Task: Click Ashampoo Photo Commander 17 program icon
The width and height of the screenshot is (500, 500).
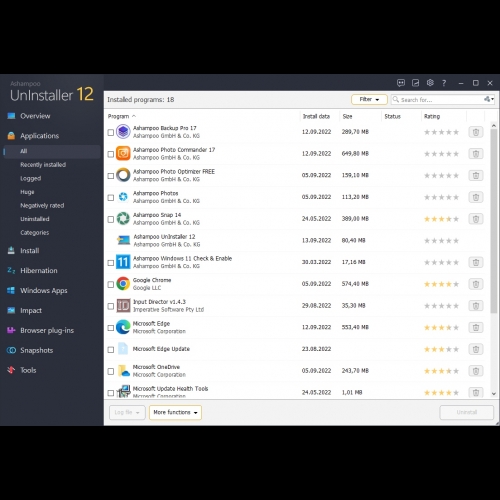Action: point(123,153)
